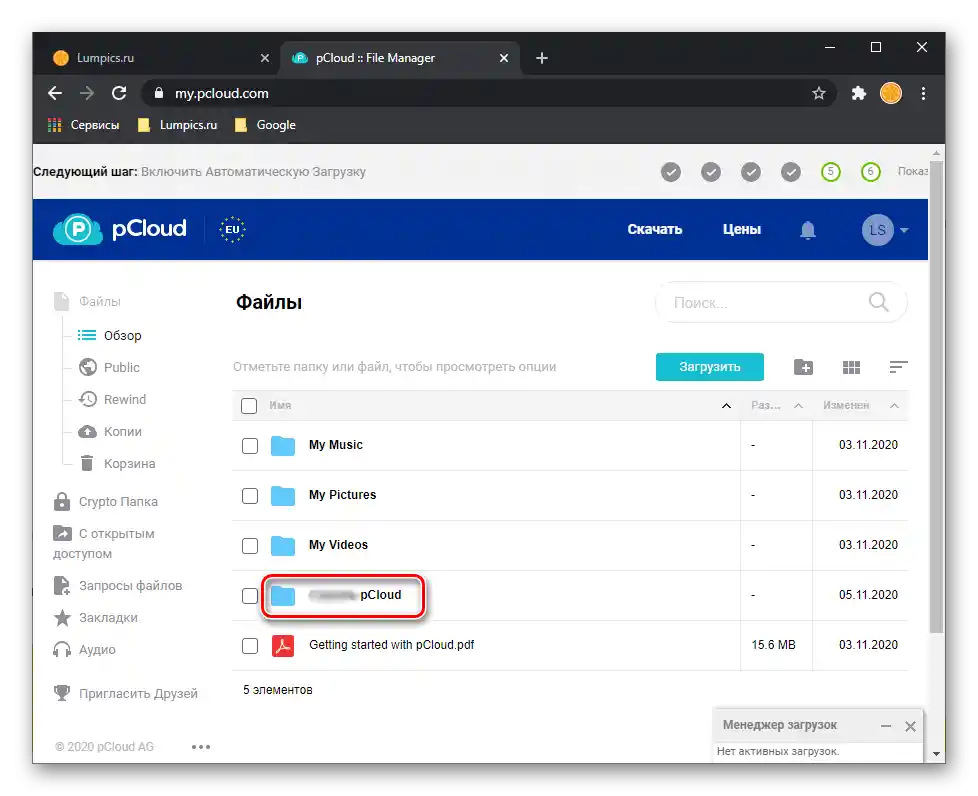
Task: Click the LS user avatar
Action: [x=877, y=230]
